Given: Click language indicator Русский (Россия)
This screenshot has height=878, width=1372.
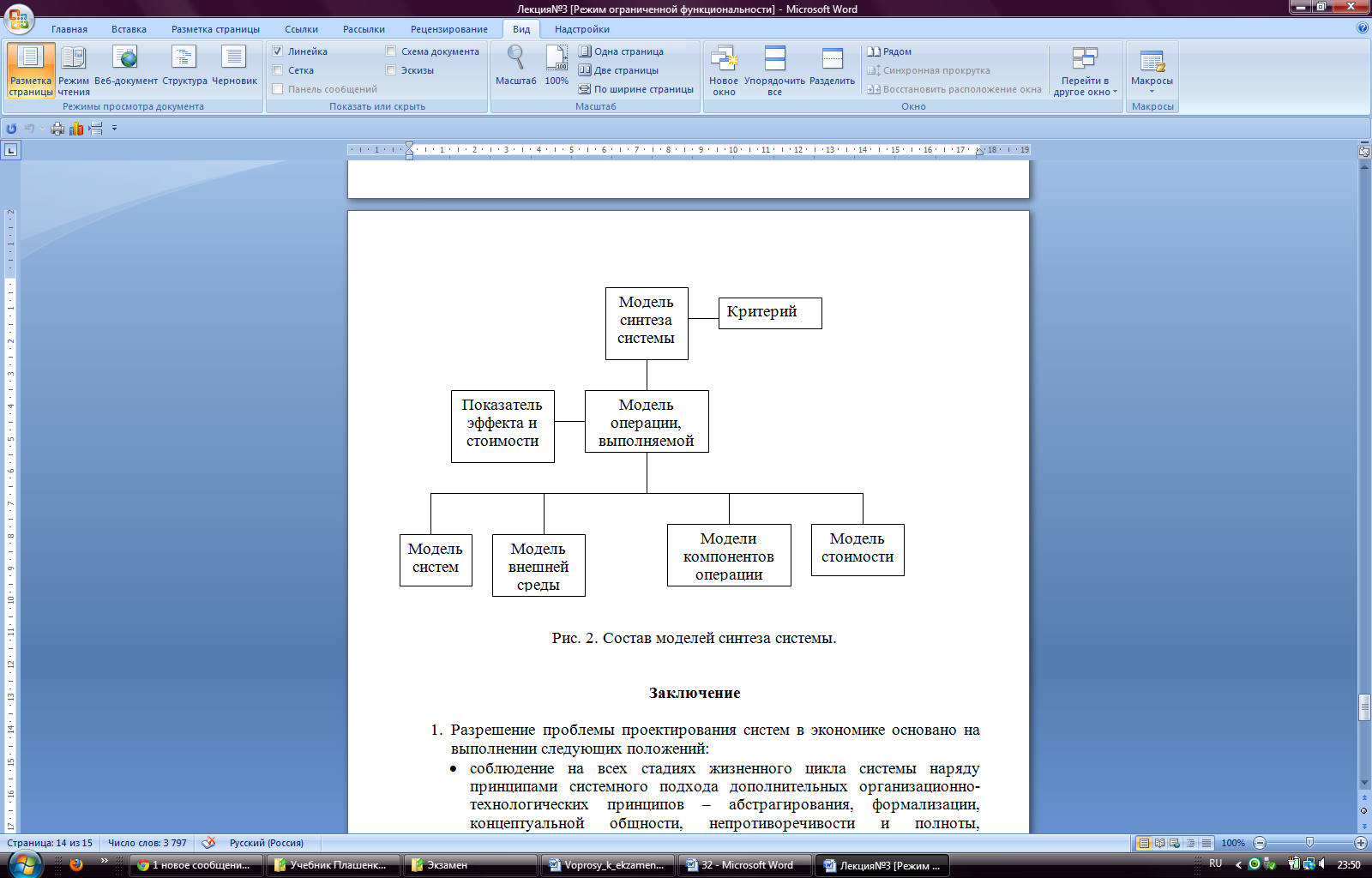Looking at the screenshot, I should point(266,843).
